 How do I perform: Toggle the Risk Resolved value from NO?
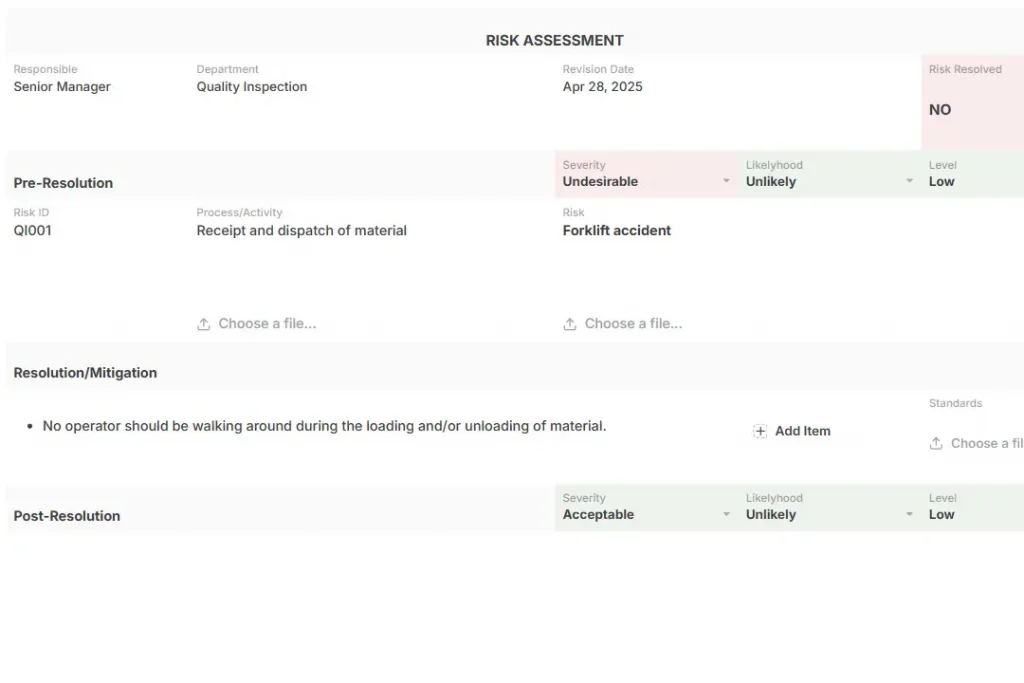(939, 110)
